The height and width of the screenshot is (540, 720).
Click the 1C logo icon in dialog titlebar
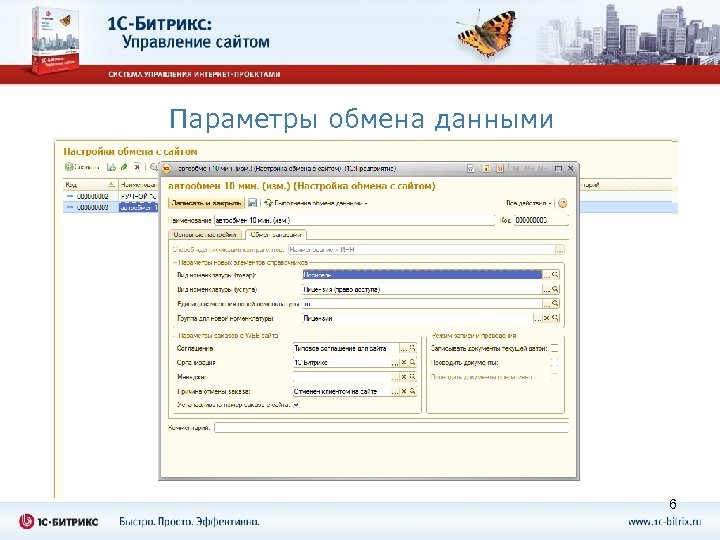[166, 169]
